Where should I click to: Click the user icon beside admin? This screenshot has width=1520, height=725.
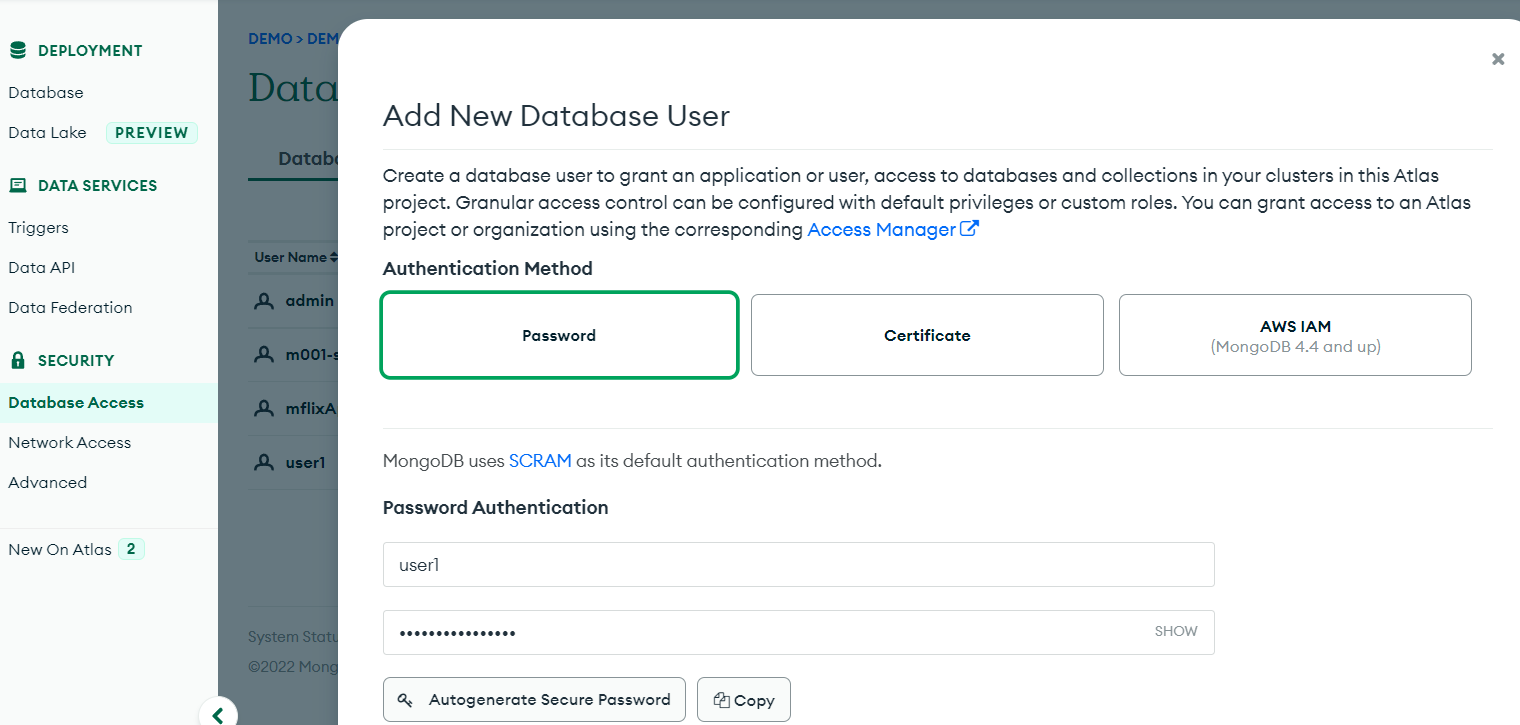pos(263,298)
